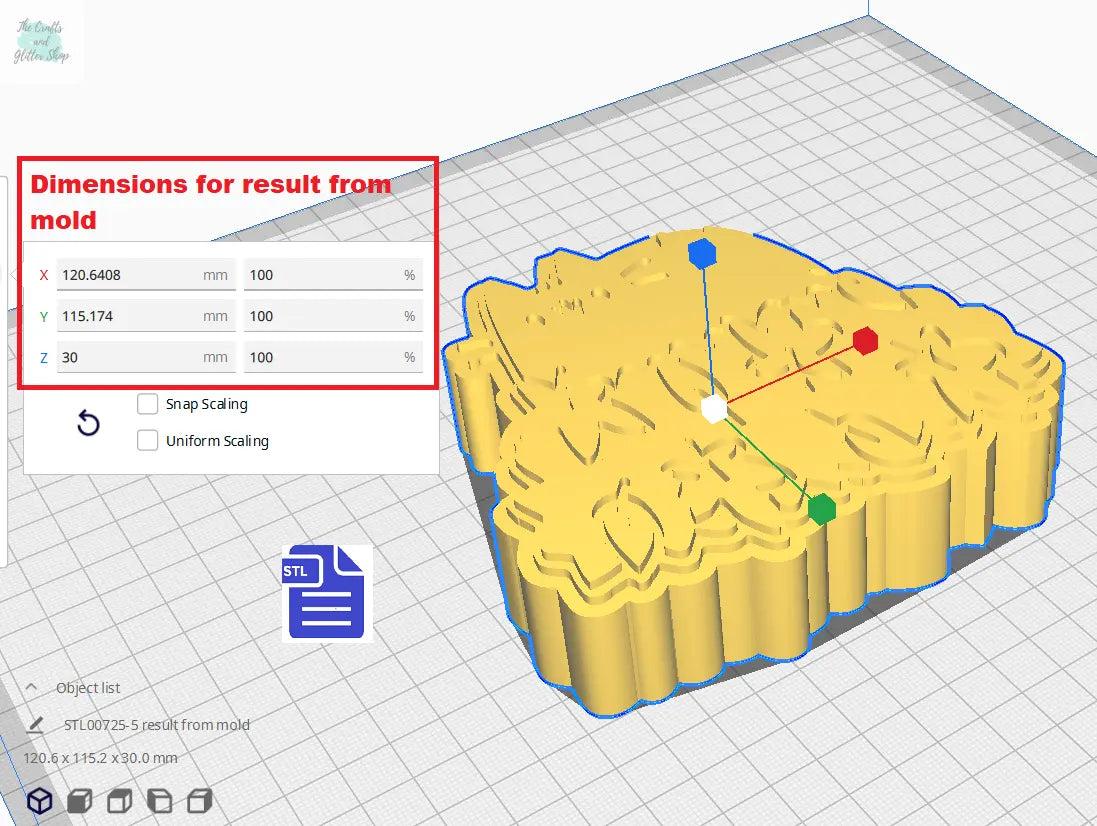The width and height of the screenshot is (1097, 826).
Task: Click the red X-axis scale handle
Action: point(866,341)
